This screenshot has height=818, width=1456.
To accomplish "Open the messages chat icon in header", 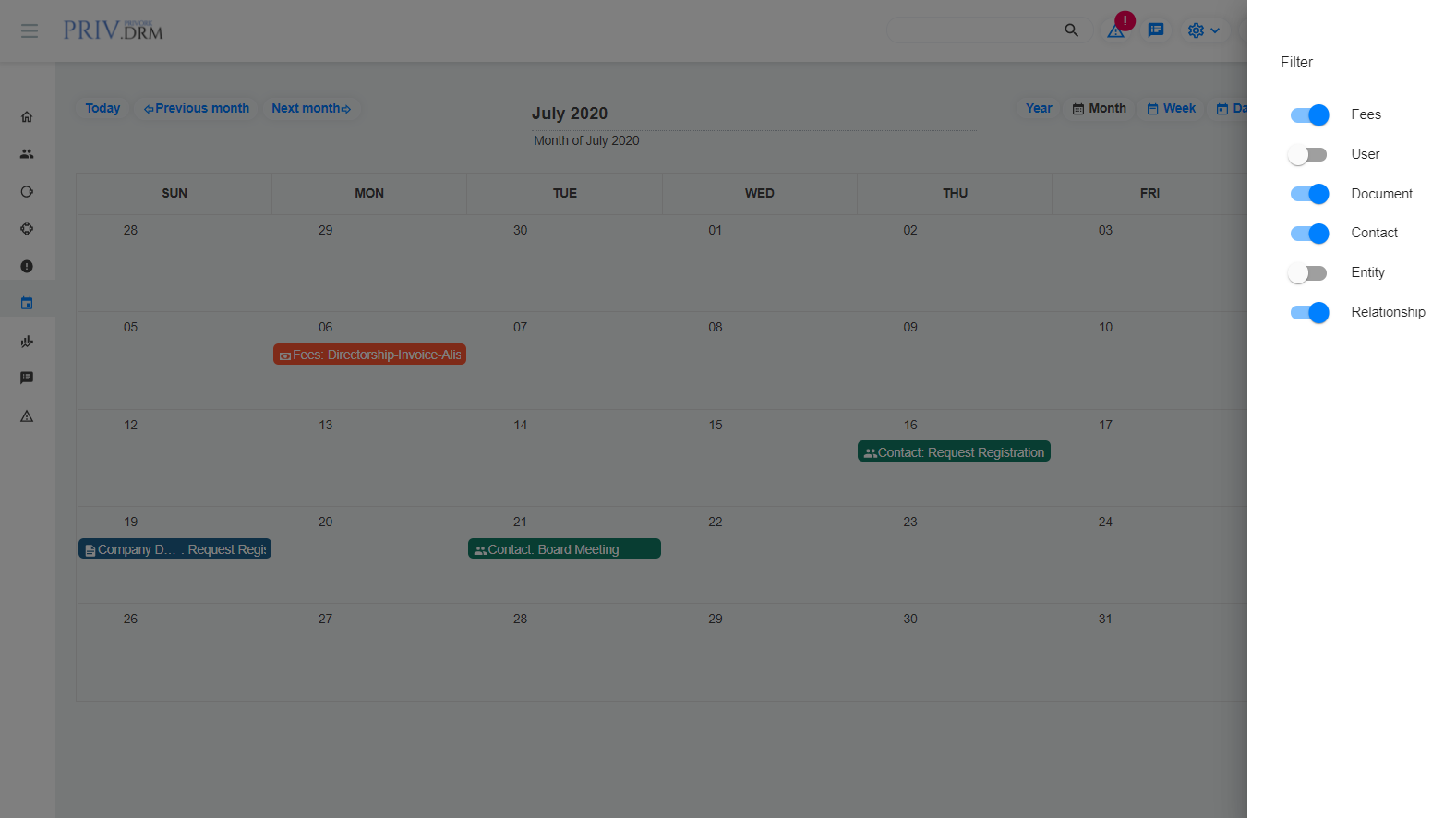I will click(1155, 30).
